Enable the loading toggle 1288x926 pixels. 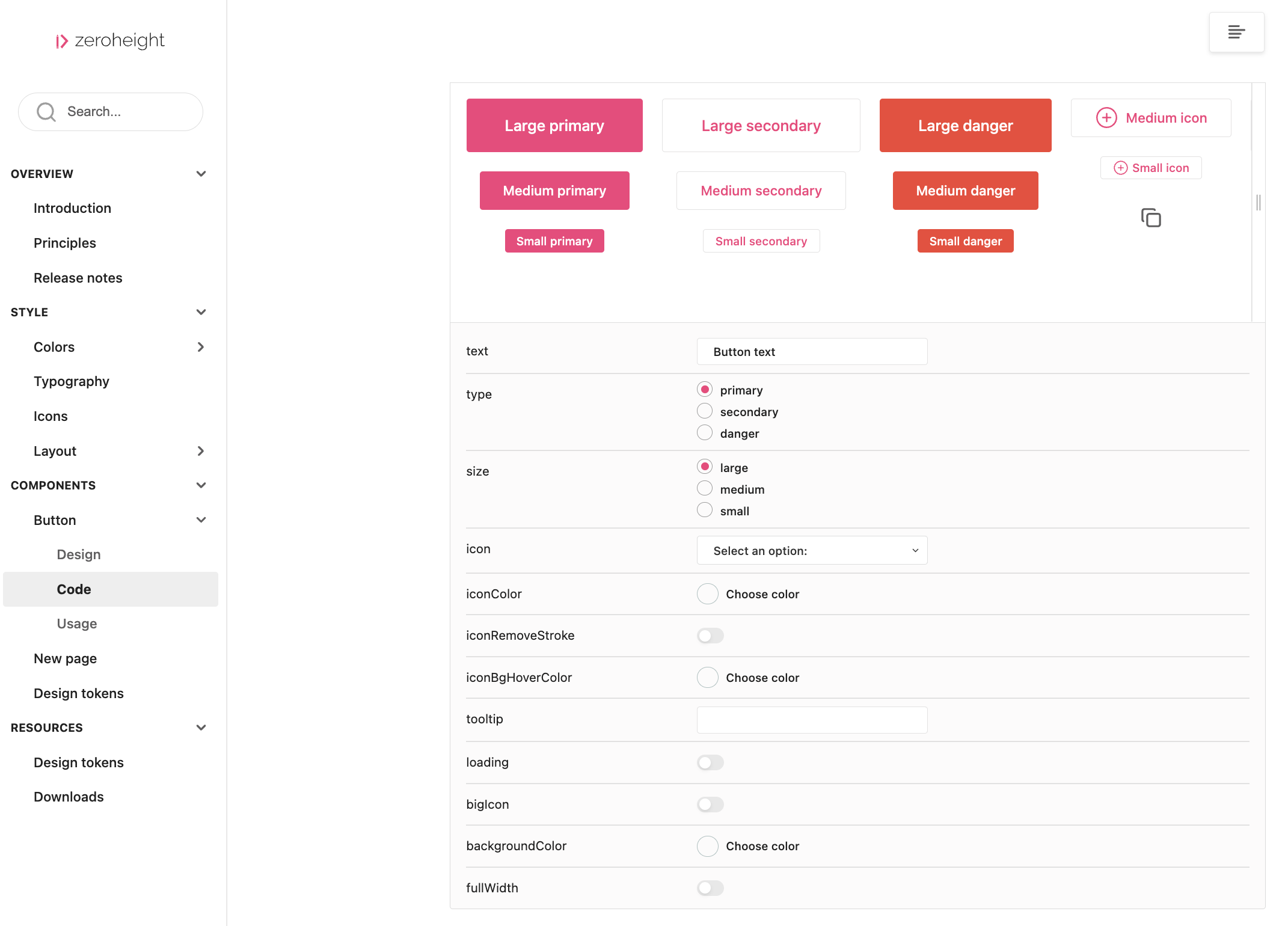pyautogui.click(x=710, y=762)
